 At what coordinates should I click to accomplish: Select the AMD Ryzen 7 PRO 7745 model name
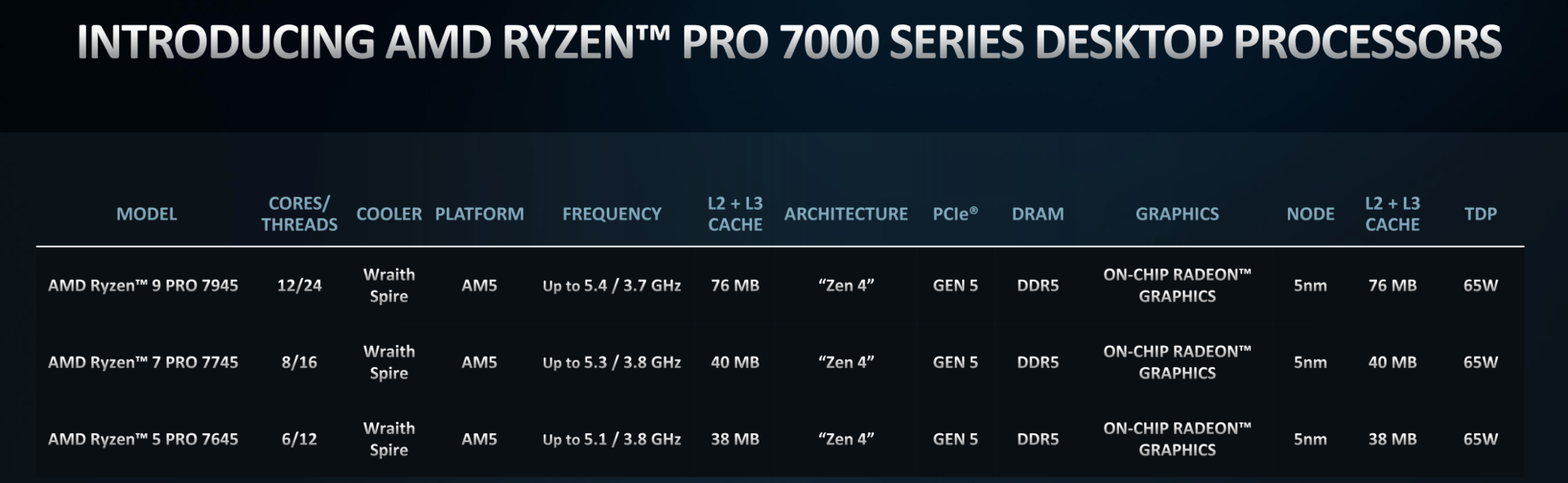click(143, 362)
